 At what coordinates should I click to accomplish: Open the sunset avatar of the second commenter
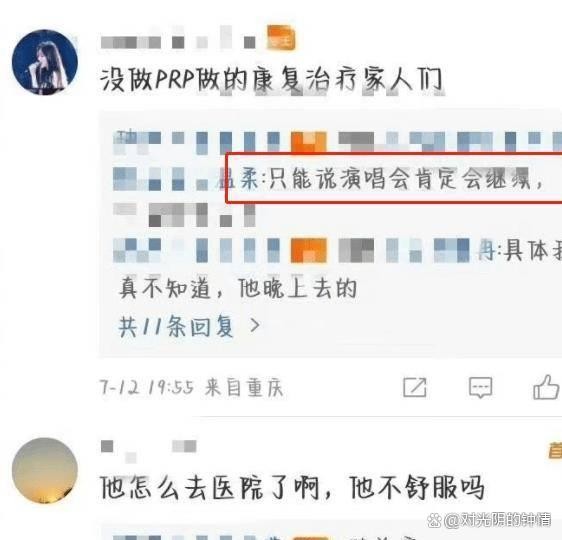(x=45, y=470)
